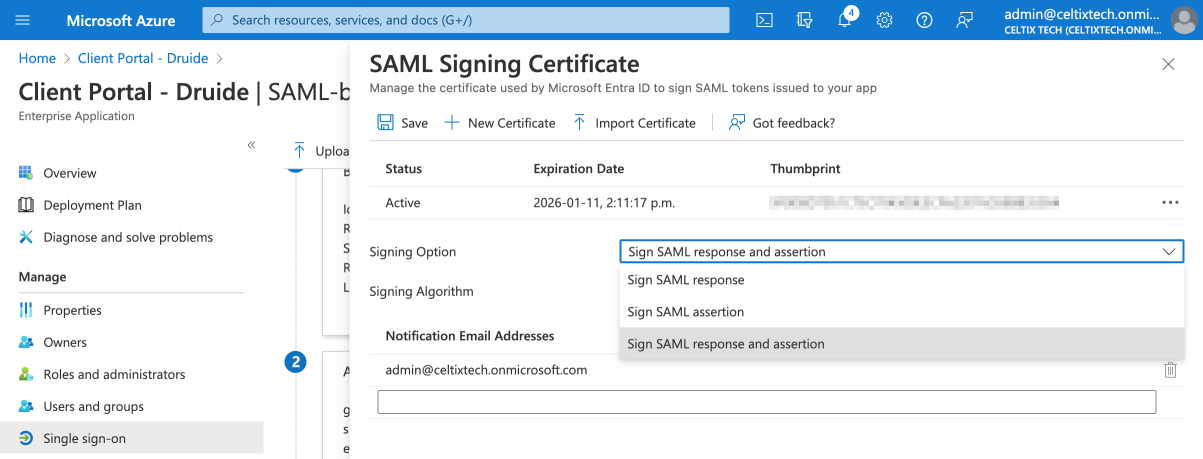Open Cloud Shell from the top bar
Screen dimensions: 1203x459
[x=764, y=20]
